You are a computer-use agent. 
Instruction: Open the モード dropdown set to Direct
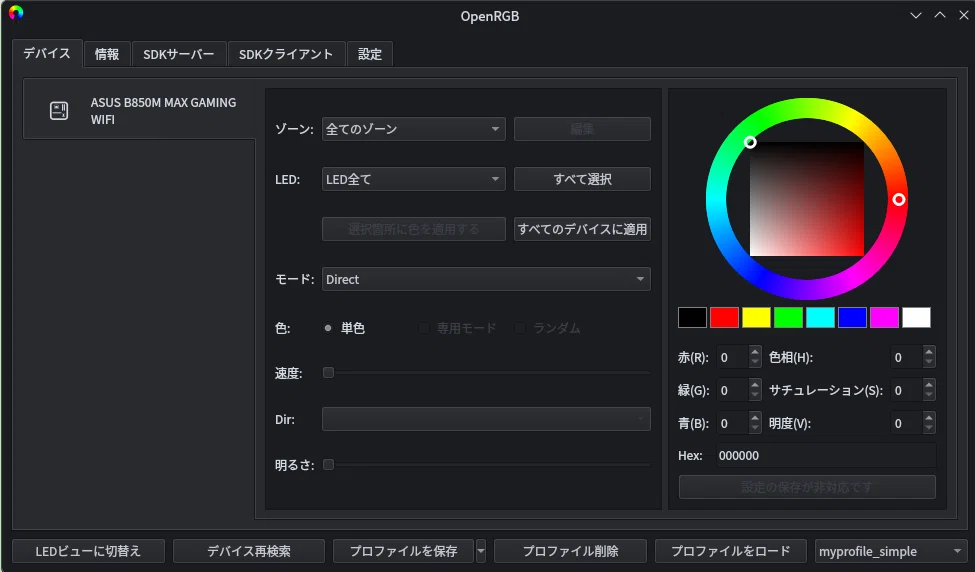pos(486,279)
